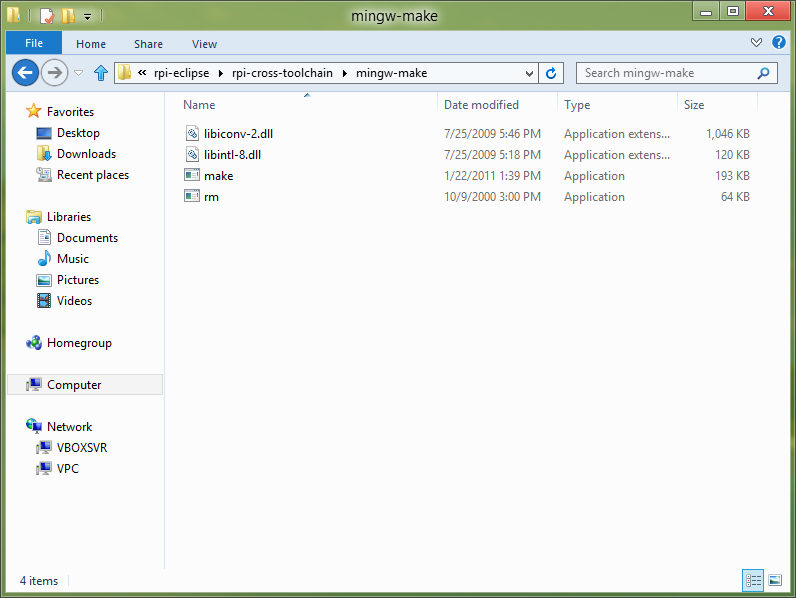Open Desktop under Favorites

tap(78, 133)
